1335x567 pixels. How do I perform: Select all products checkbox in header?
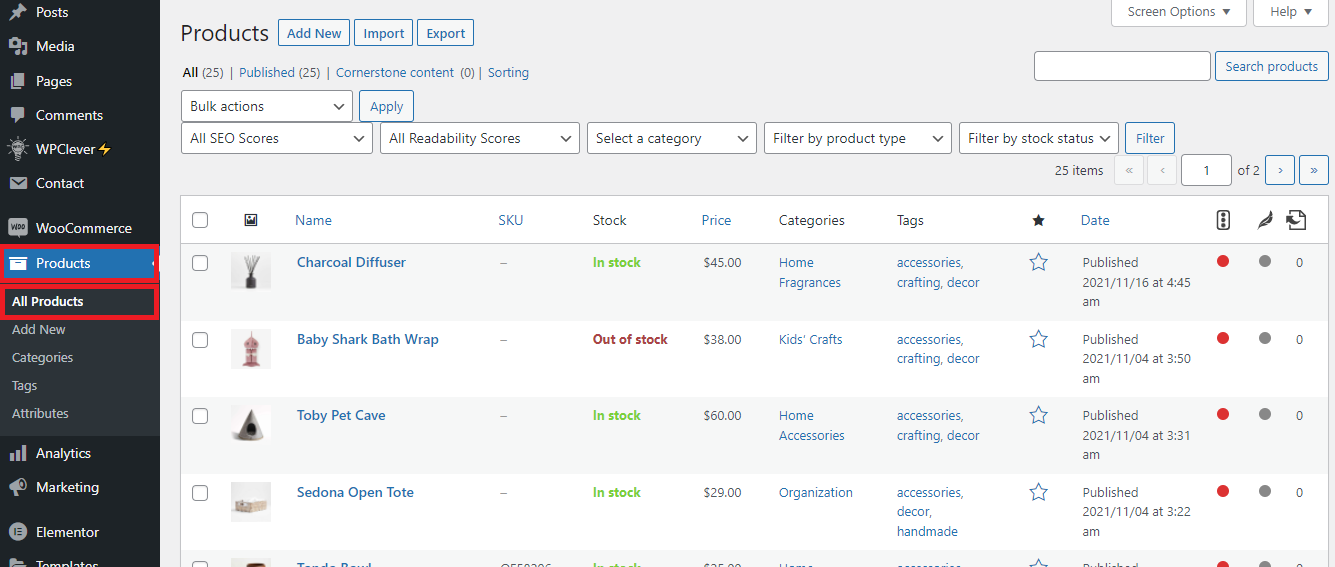pos(200,220)
